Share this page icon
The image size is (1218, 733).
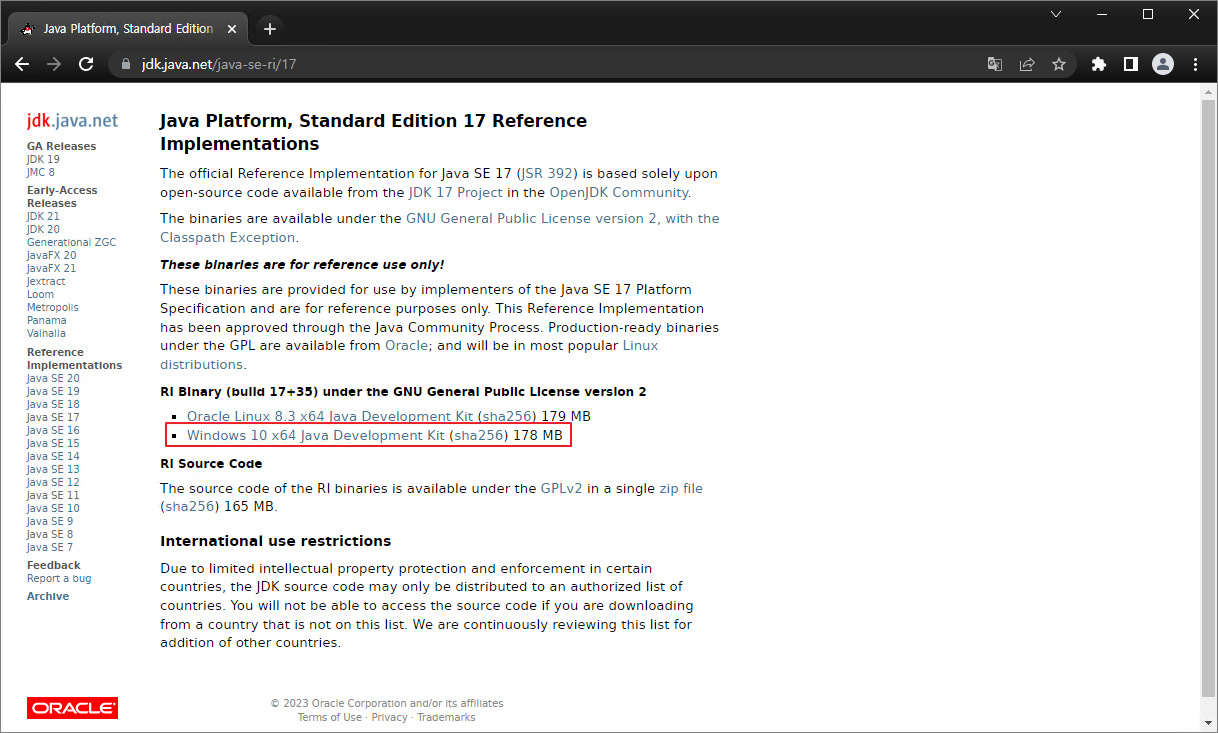pyautogui.click(x=1027, y=64)
